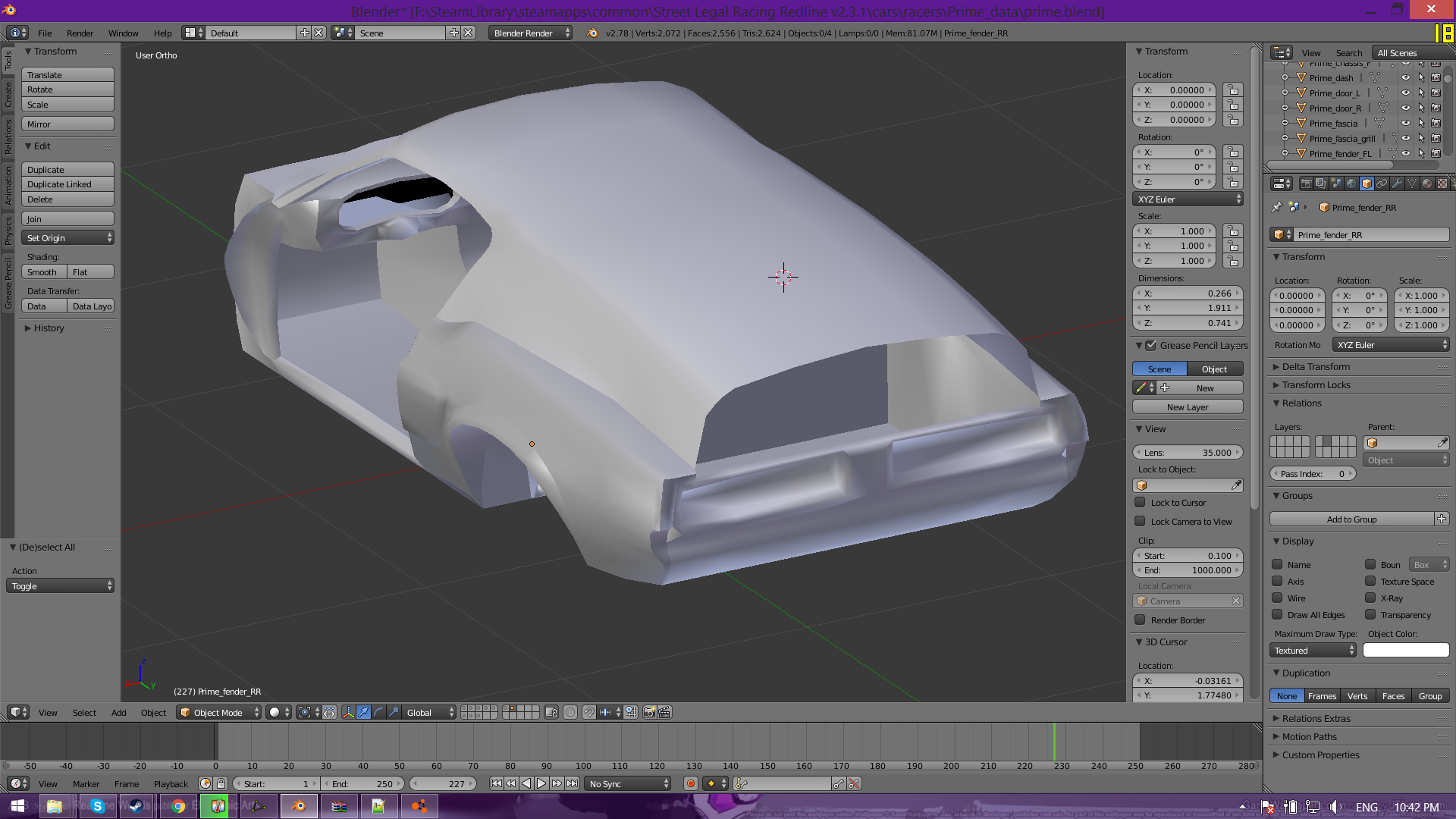Open the Render menu in the top bar
Viewport: 1456px width, 819px height.
click(80, 33)
